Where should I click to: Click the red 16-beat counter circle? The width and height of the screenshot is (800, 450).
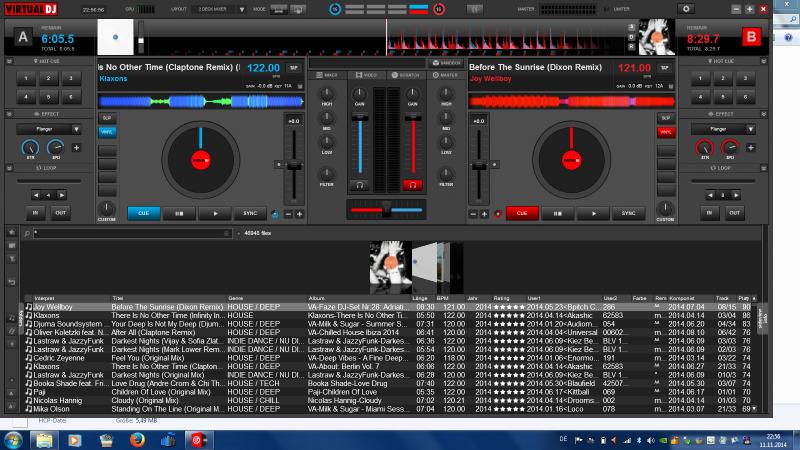pos(439,9)
